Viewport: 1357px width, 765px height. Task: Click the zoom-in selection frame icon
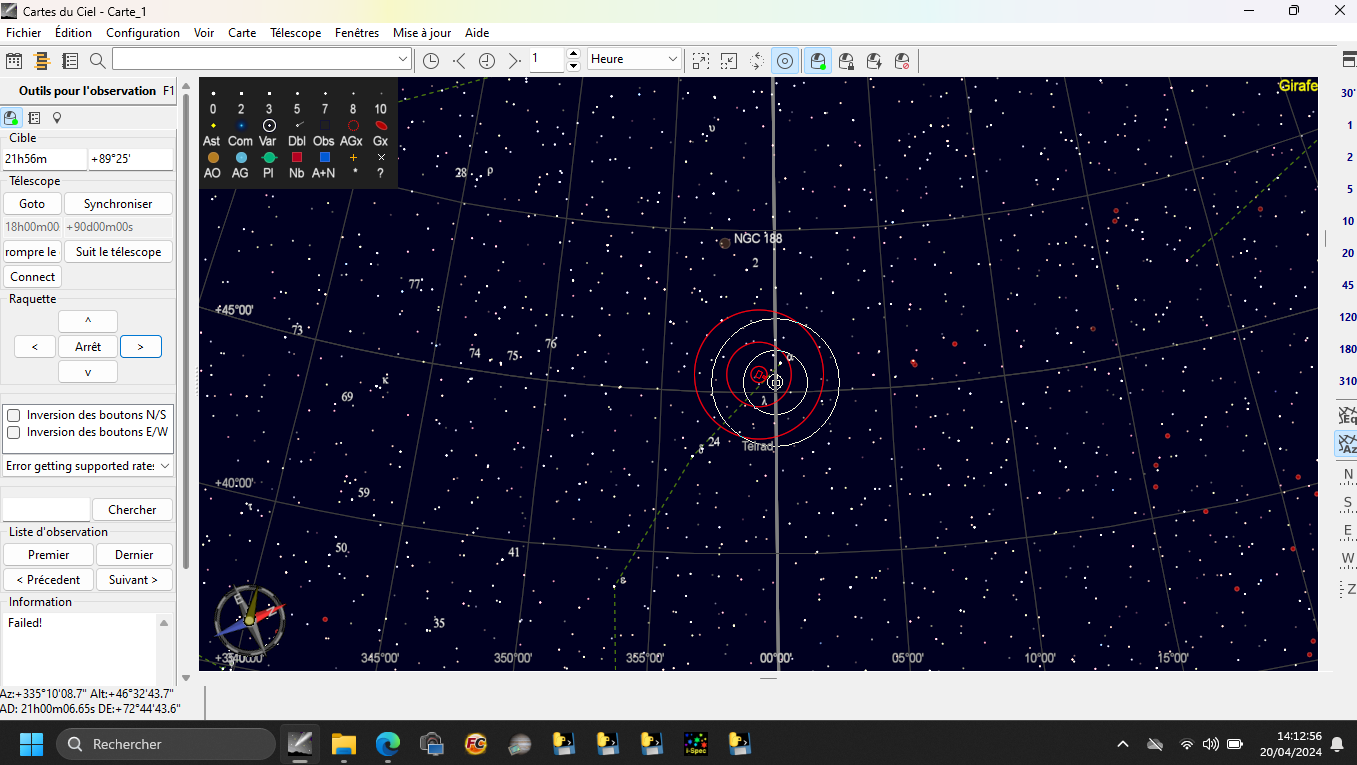coord(701,60)
